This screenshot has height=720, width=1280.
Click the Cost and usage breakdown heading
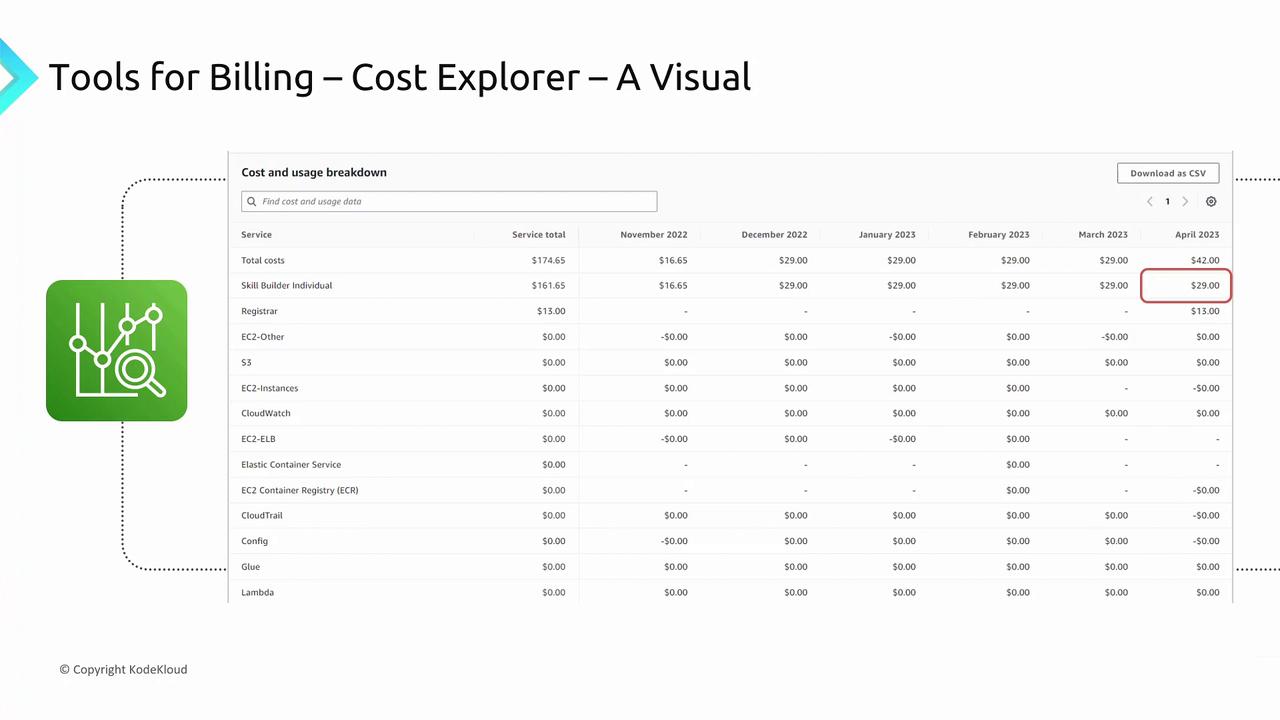point(314,172)
